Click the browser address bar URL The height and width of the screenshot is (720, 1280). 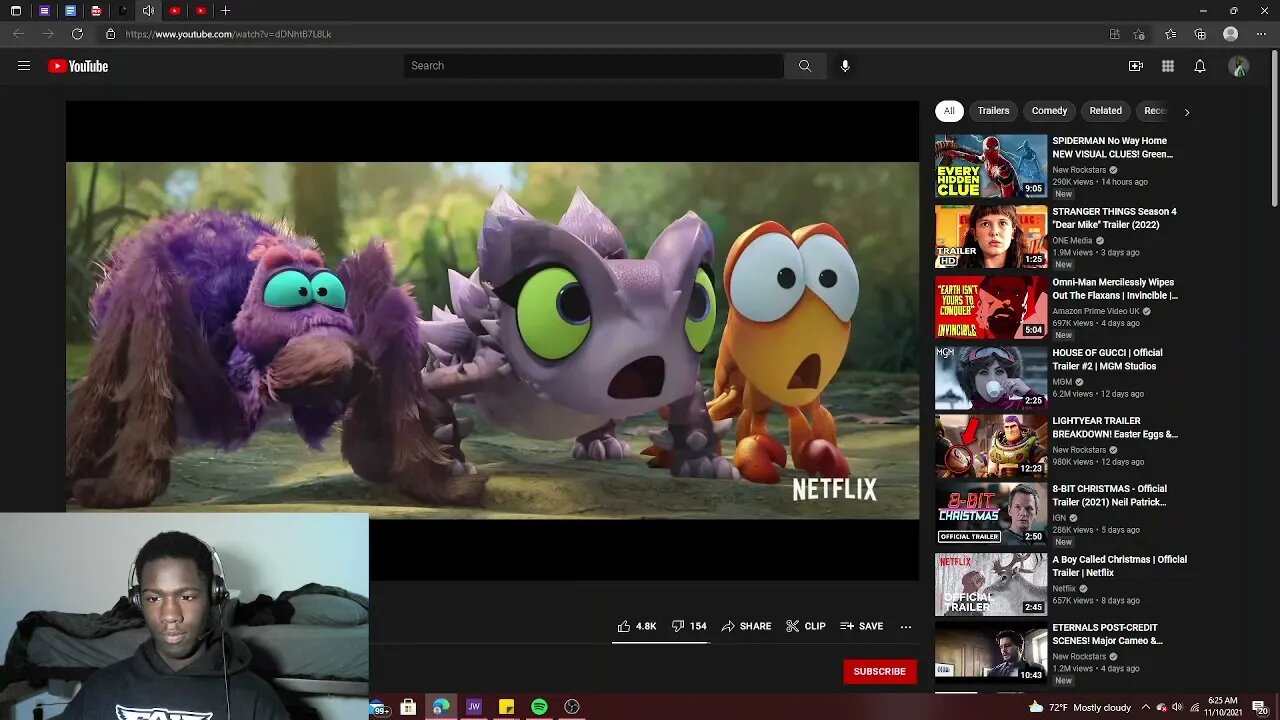tap(228, 34)
